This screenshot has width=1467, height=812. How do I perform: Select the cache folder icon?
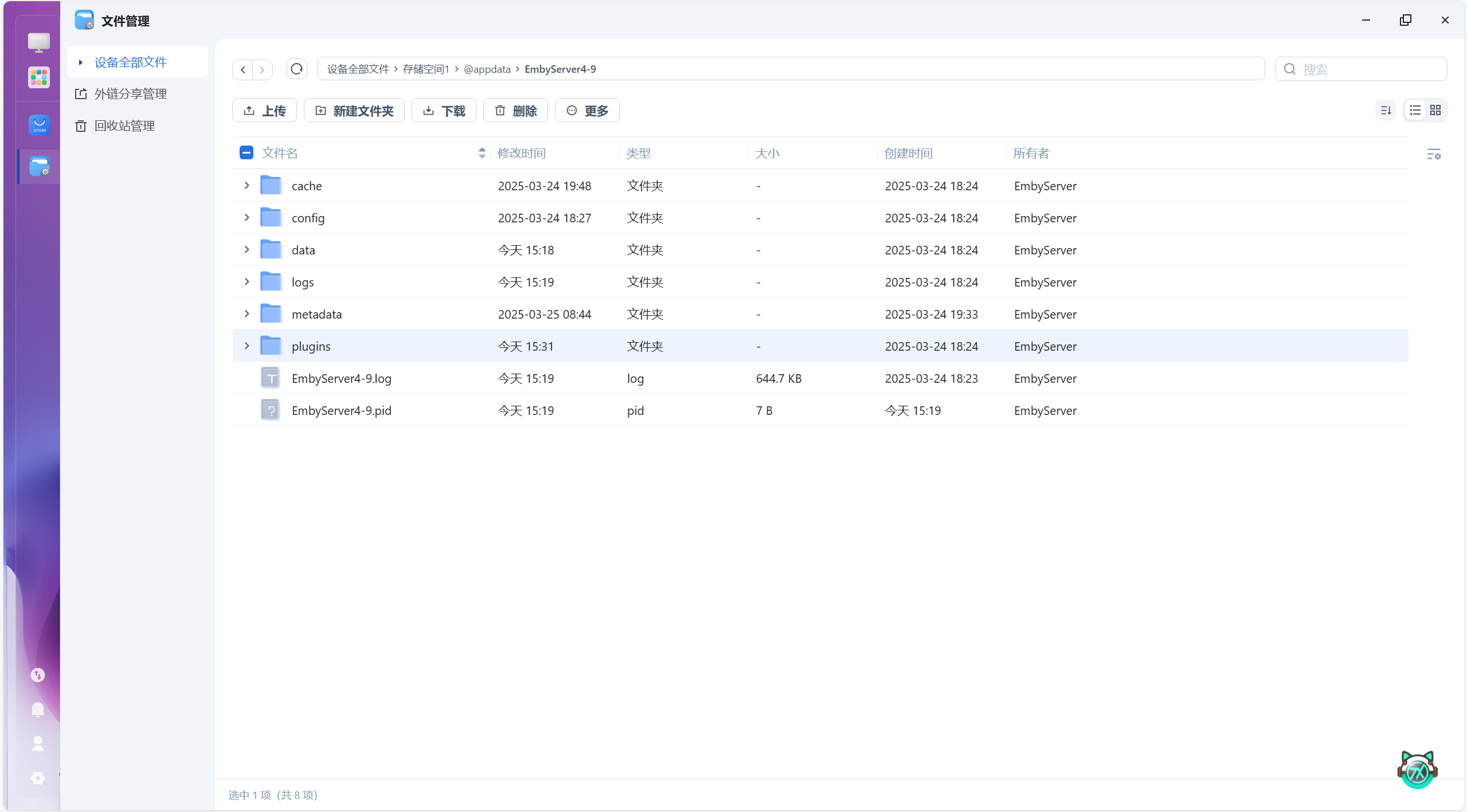(x=271, y=185)
